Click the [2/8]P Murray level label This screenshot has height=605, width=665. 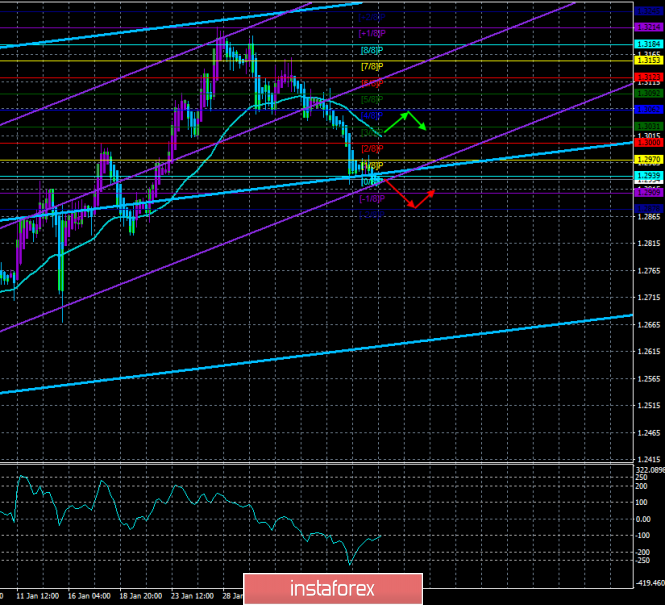point(372,149)
